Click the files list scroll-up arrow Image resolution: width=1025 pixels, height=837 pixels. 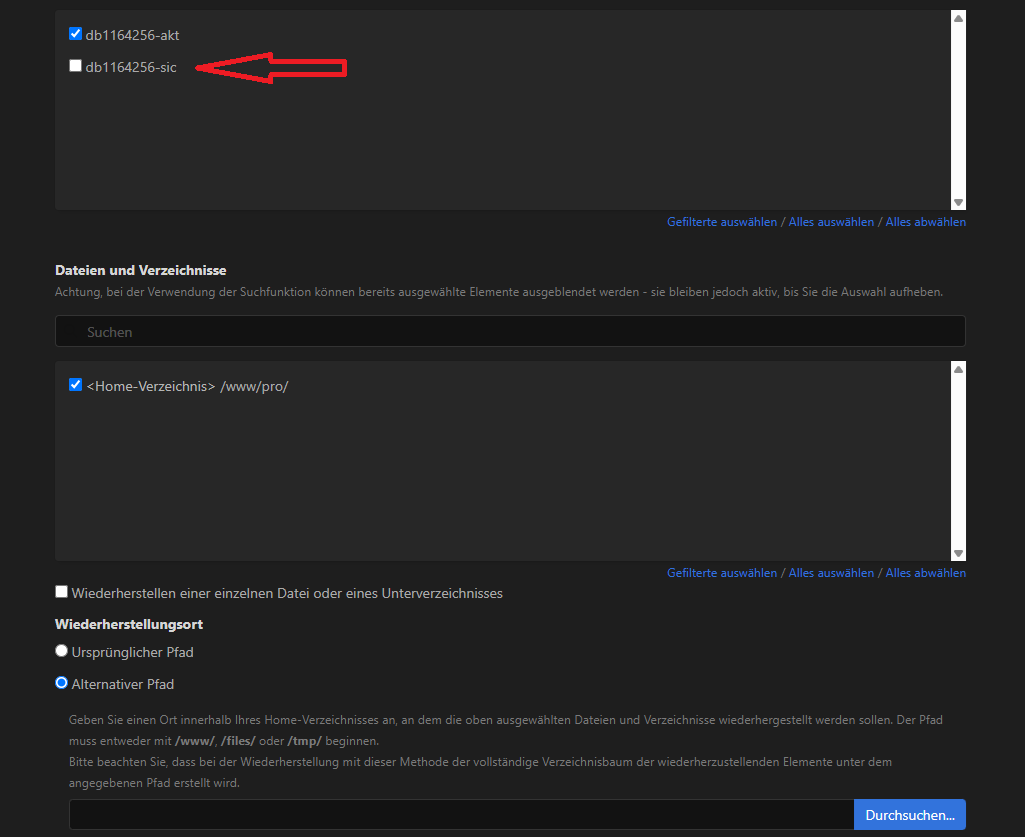pos(958,369)
